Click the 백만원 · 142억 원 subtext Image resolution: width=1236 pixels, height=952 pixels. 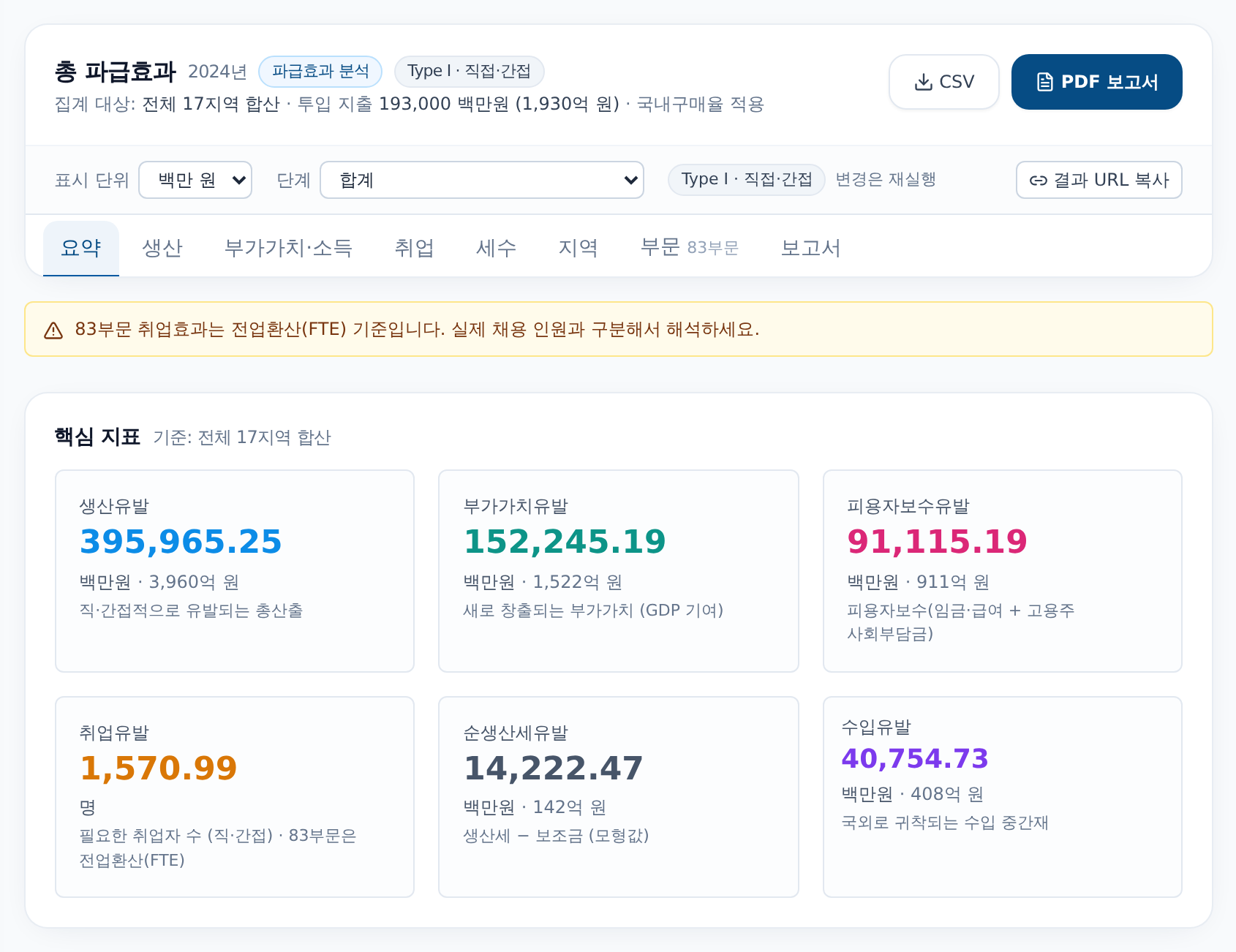coord(535,807)
